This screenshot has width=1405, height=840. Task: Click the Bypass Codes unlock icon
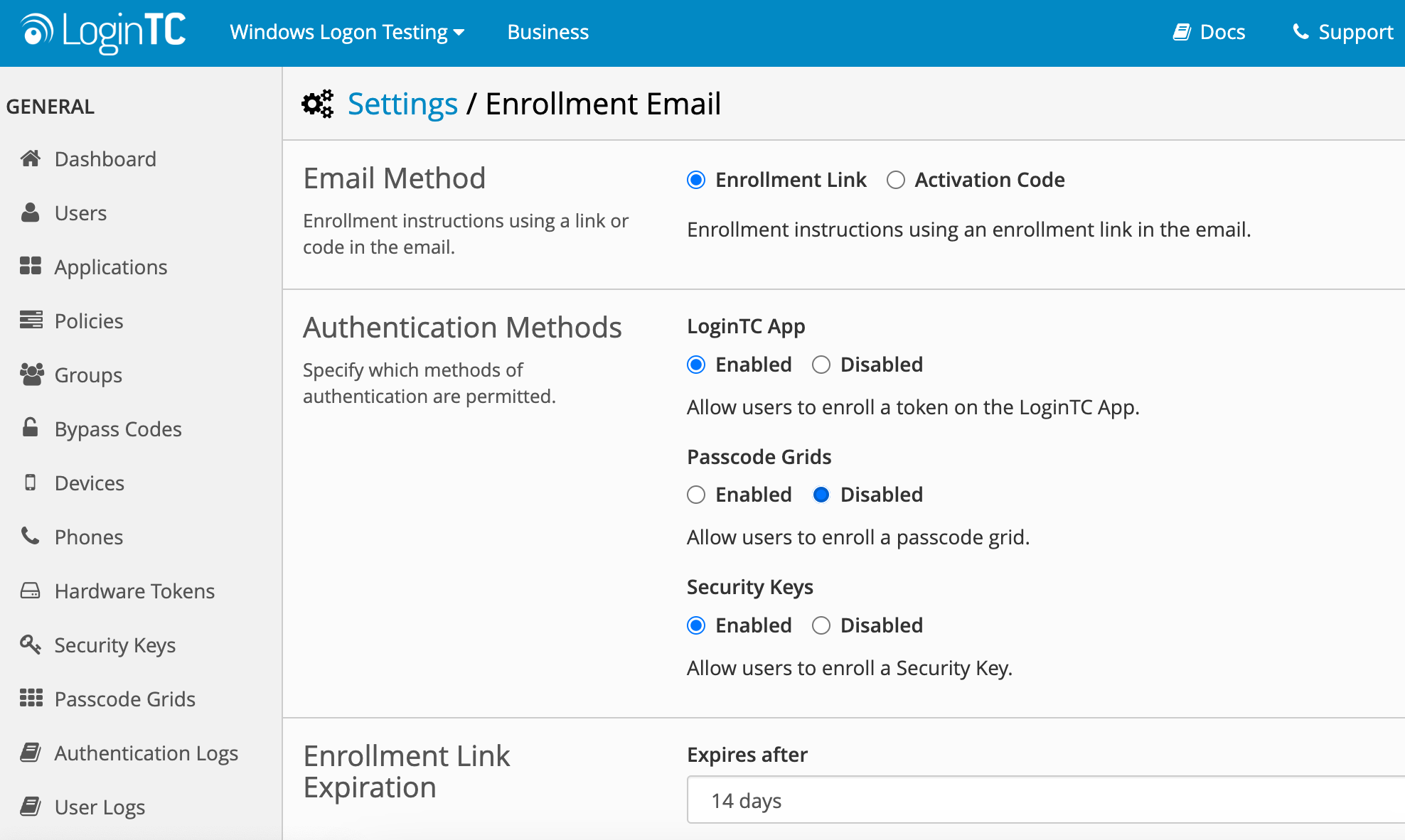coord(31,428)
